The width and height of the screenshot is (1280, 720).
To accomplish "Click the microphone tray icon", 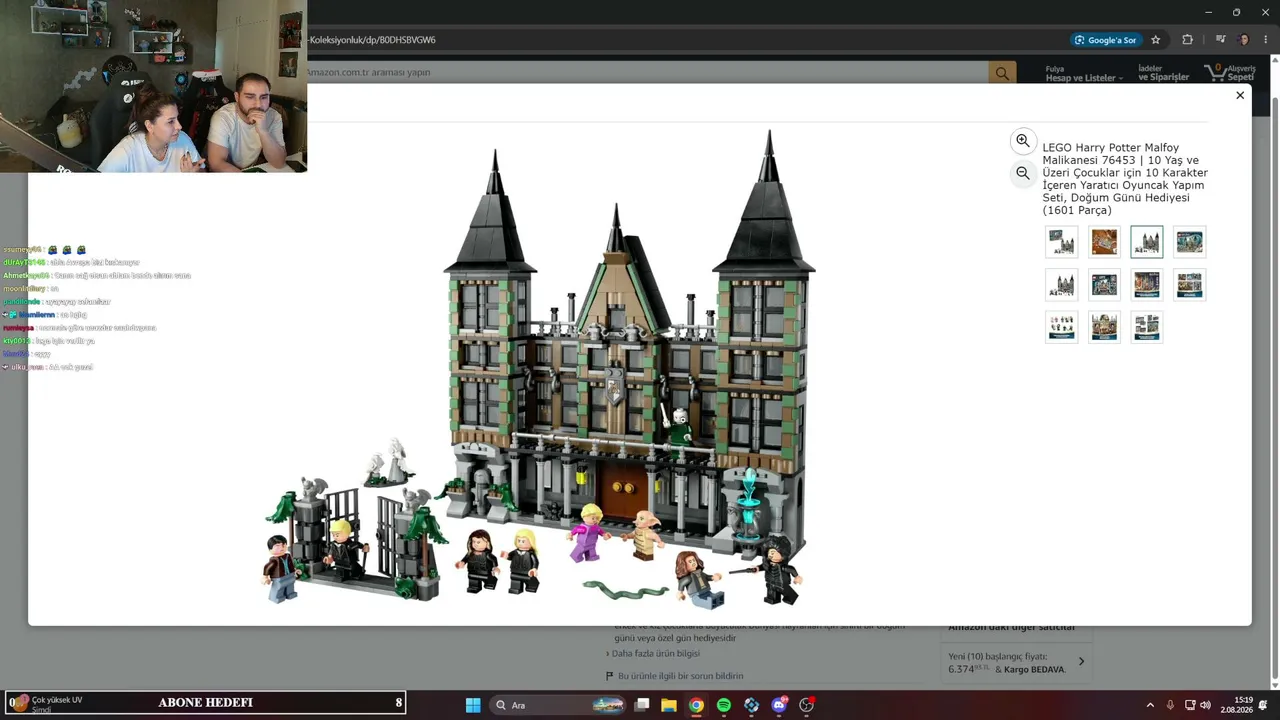I will 1170,705.
